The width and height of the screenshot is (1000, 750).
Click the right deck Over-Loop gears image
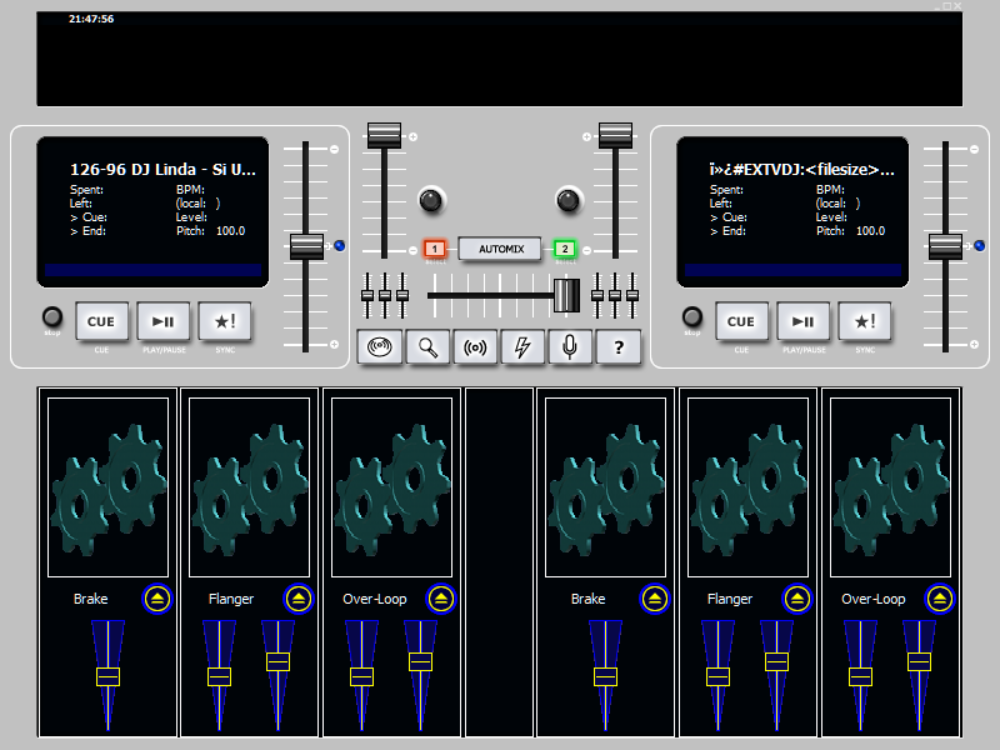[890, 488]
